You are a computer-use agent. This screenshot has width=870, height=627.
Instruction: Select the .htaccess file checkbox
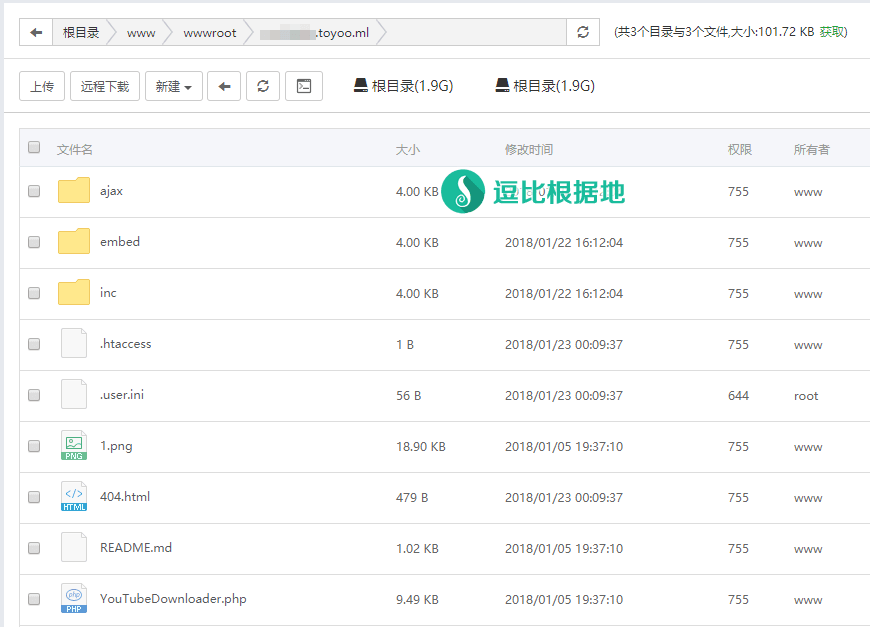click(34, 344)
